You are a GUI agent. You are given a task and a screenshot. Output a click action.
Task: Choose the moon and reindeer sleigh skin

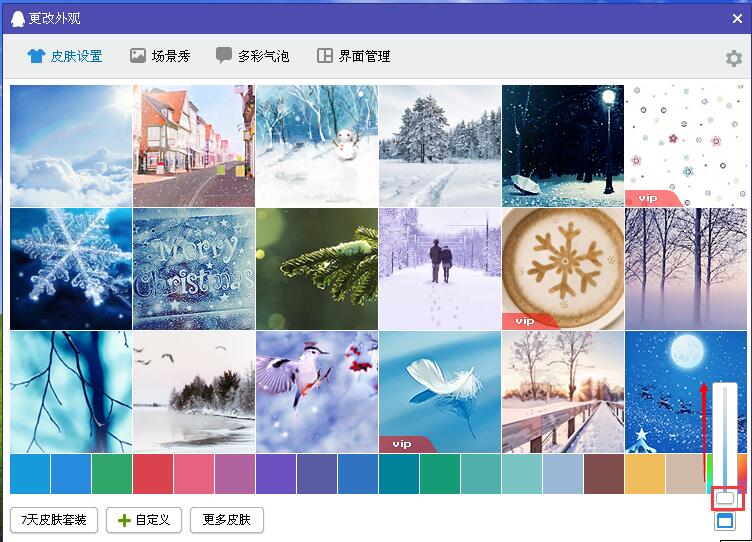click(686, 392)
